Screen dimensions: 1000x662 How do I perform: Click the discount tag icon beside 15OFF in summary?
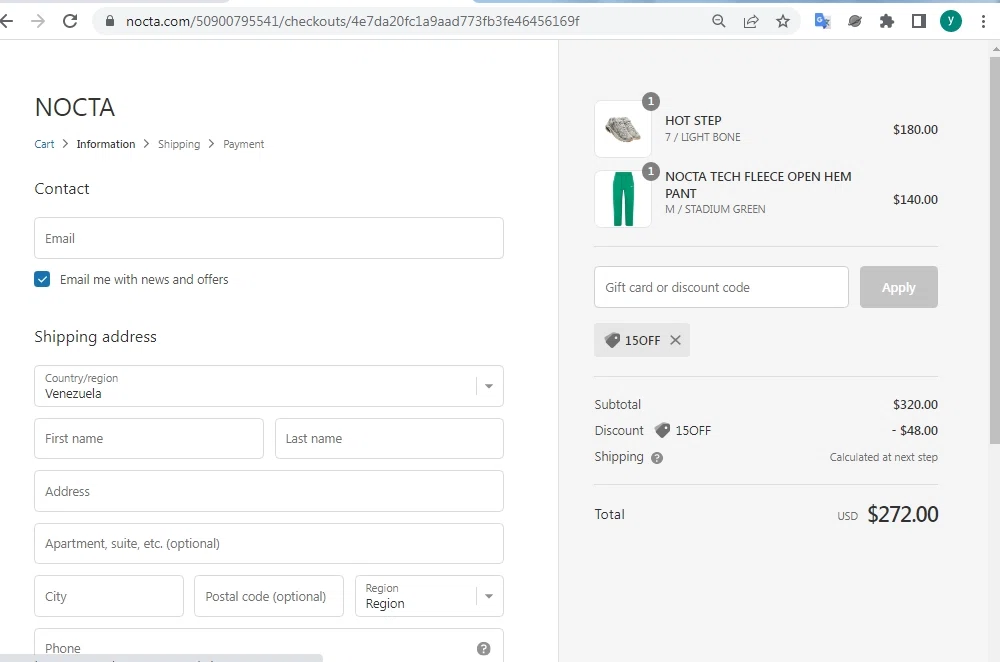coord(663,430)
